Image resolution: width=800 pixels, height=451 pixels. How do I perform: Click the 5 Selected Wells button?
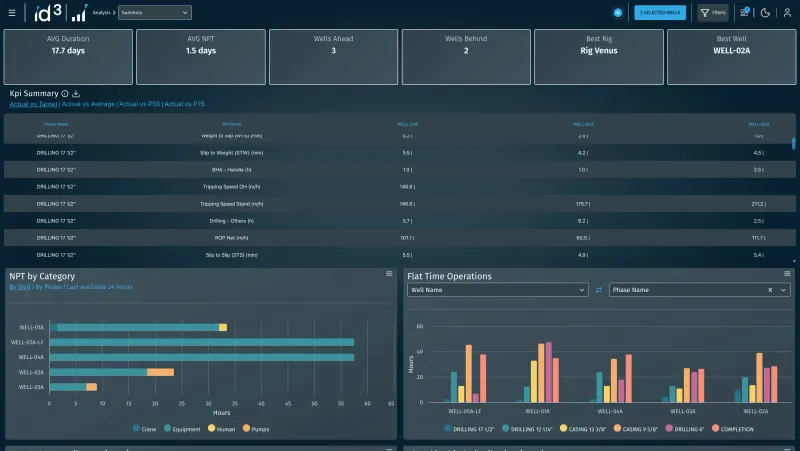pos(660,13)
